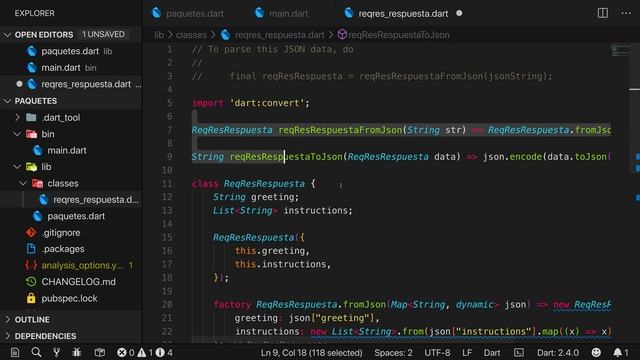Click the reqResRespuestaToJson breadcrumb segment
Screen dimensions: 640x360
point(399,35)
